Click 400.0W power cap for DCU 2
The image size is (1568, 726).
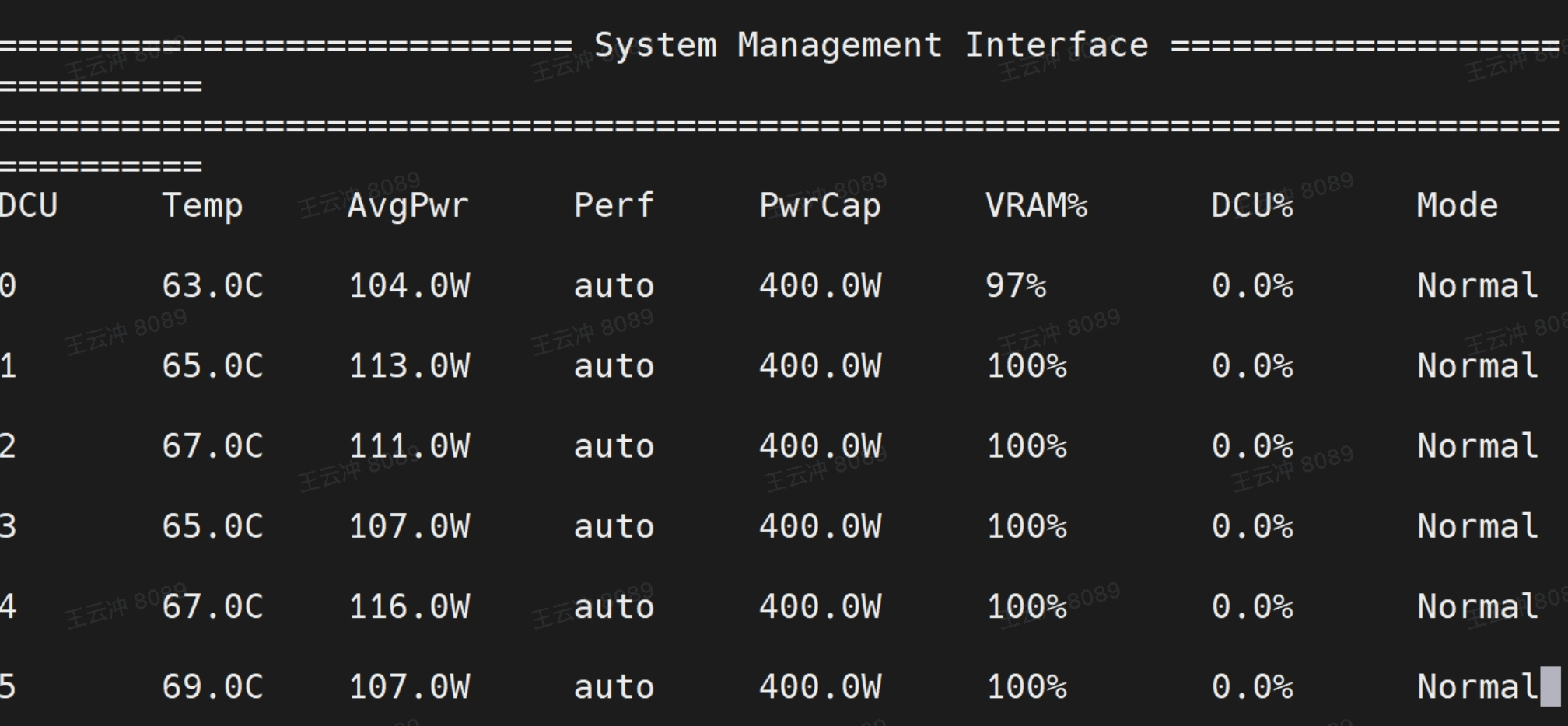tap(820, 446)
